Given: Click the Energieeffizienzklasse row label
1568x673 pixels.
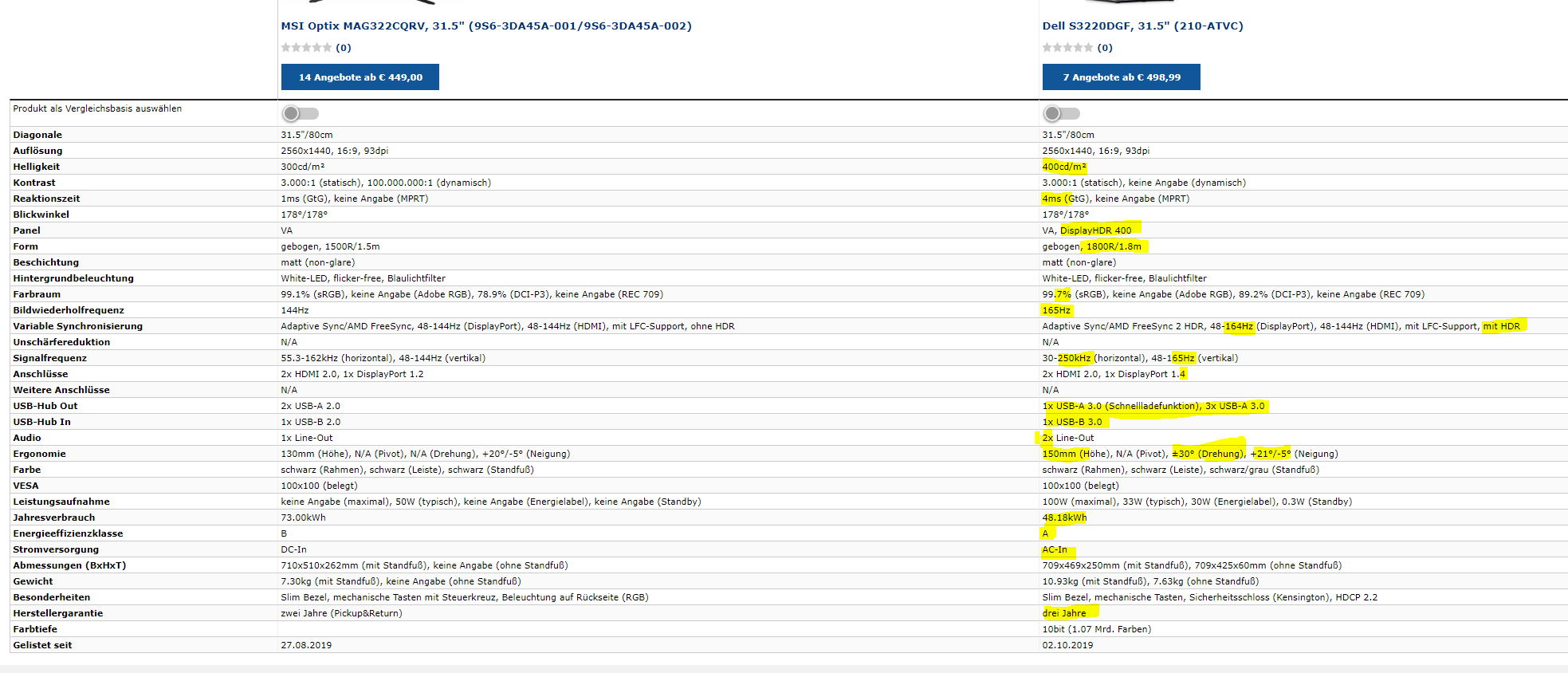Looking at the screenshot, I should (x=68, y=533).
